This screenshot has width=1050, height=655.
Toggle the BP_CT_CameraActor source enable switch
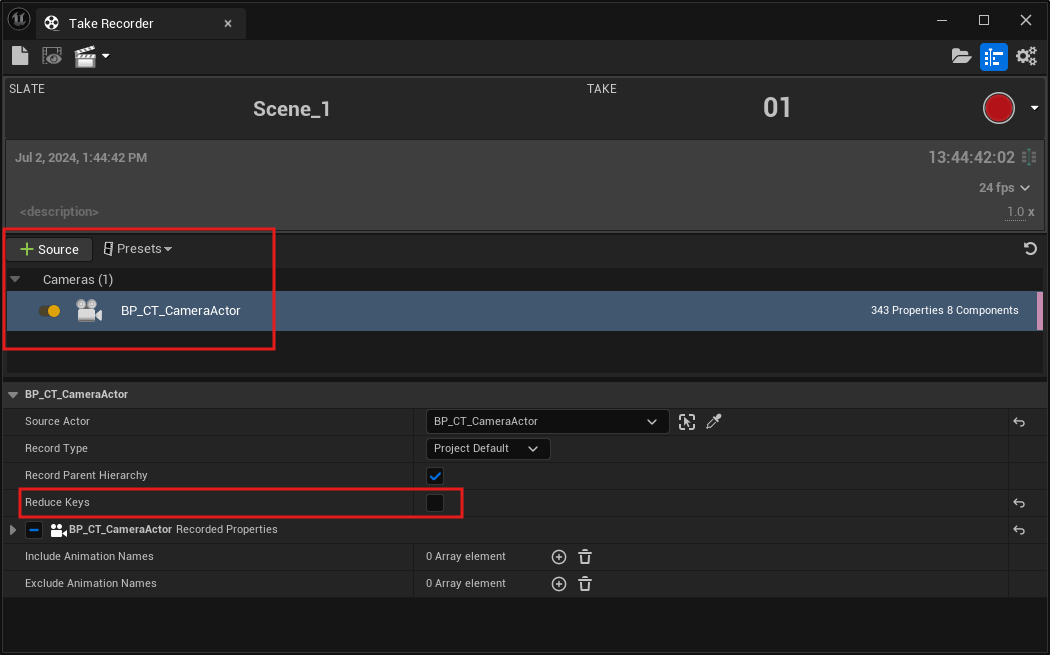[x=49, y=311]
